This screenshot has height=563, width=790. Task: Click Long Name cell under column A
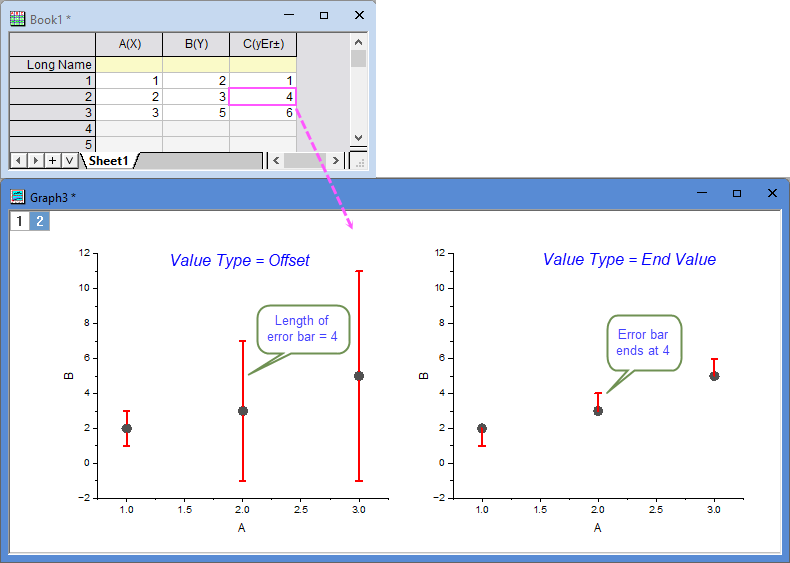click(128, 65)
